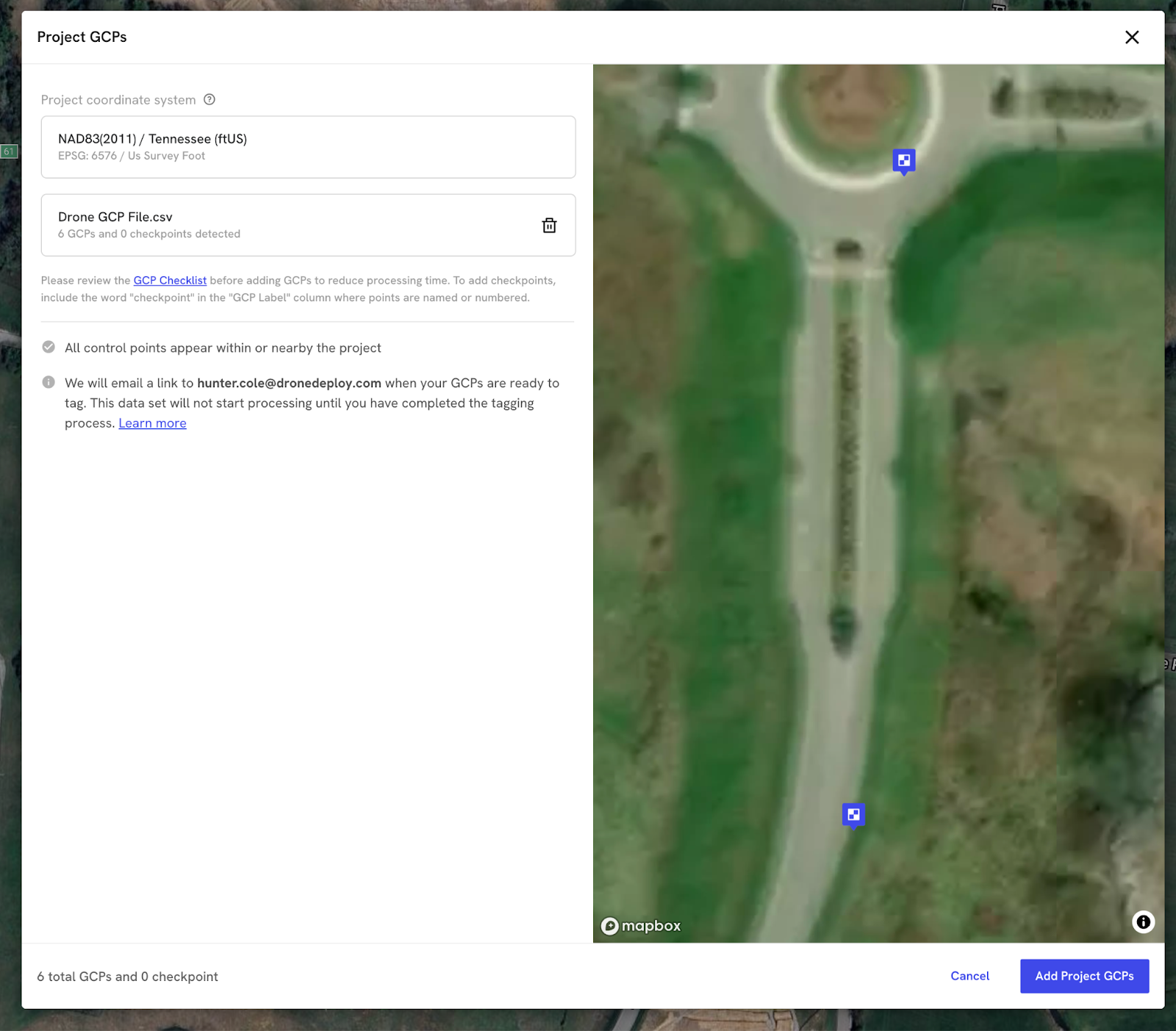This screenshot has height=1031, width=1176.
Task: Open the GCP Checklist link
Action: pyautogui.click(x=170, y=281)
